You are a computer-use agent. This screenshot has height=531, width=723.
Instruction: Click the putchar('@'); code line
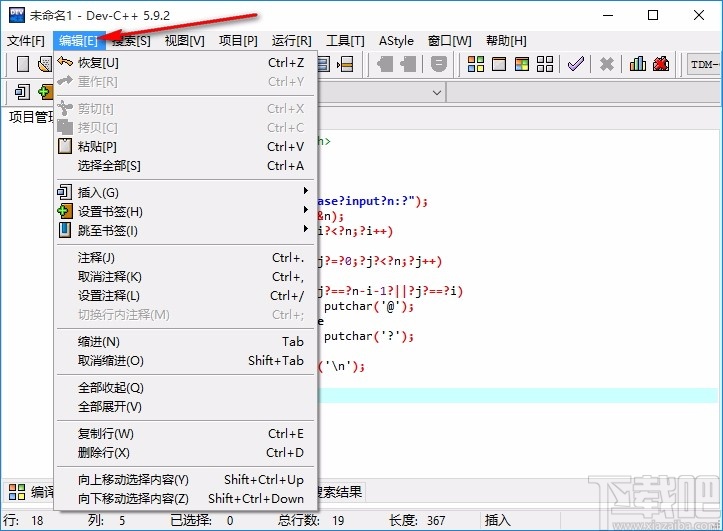[x=368, y=306]
